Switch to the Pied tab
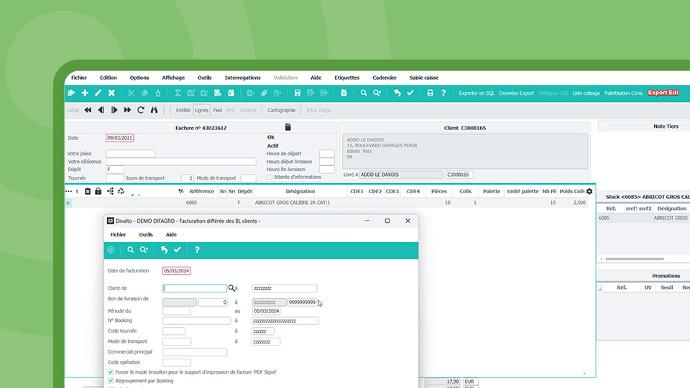 217,110
